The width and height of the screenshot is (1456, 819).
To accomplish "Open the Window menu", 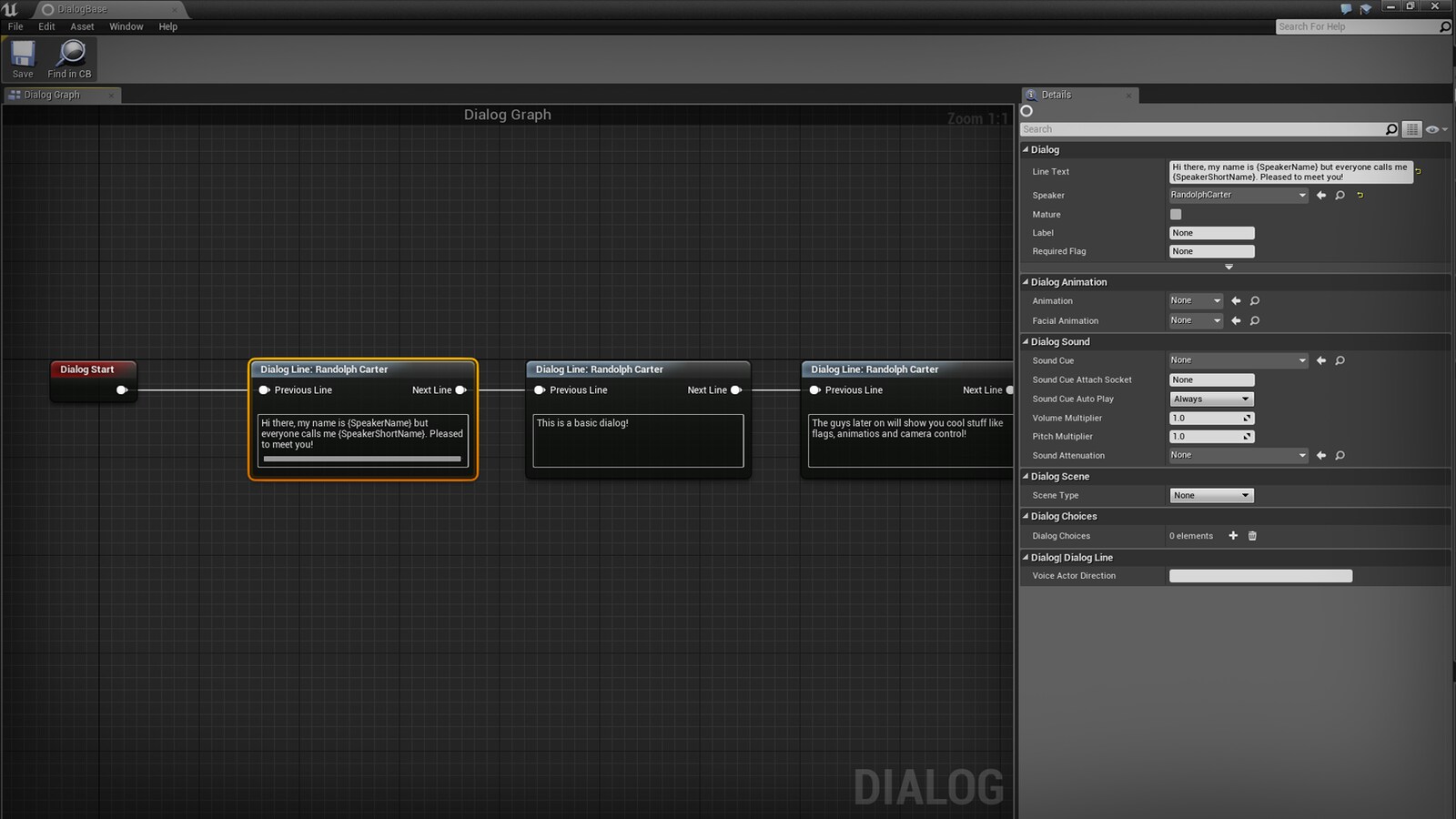I will click(126, 26).
